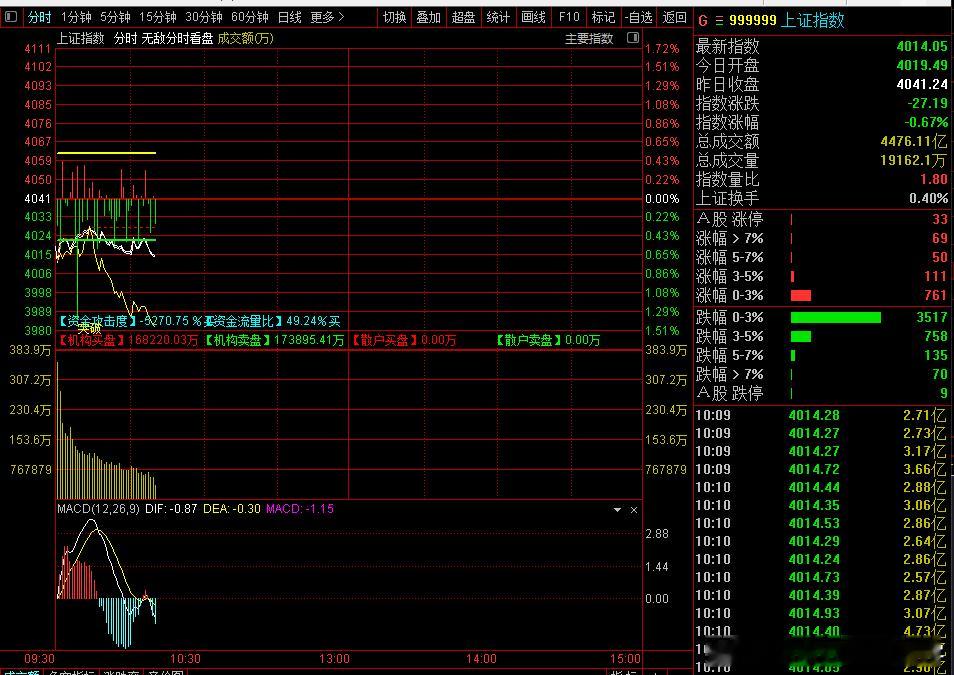This screenshot has width=954, height=675.
Task: Click the 指数涨跌 value -27.19
Action: [x=927, y=103]
